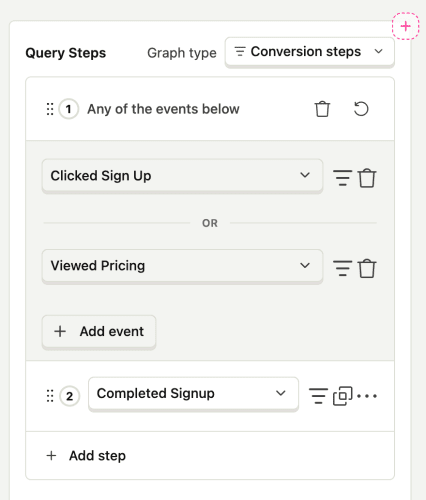
Task: Delete the Viewed Pricing event
Action: point(367,268)
